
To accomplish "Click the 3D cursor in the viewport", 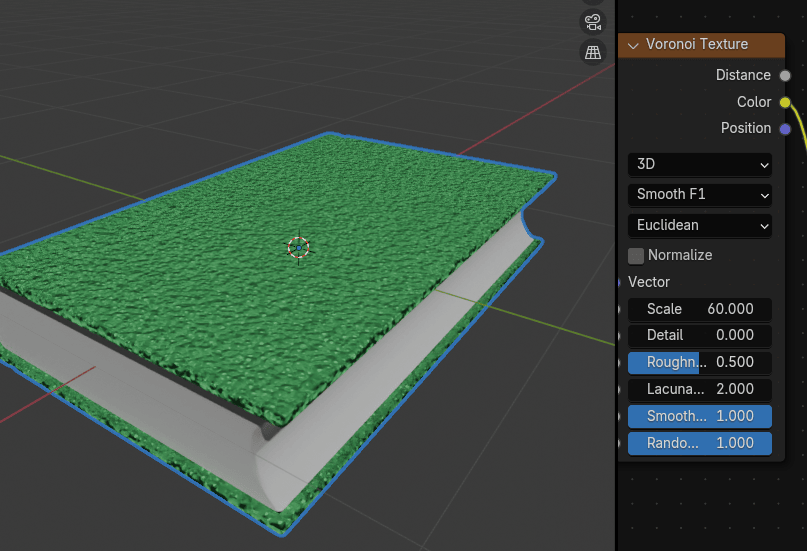I will (298, 247).
